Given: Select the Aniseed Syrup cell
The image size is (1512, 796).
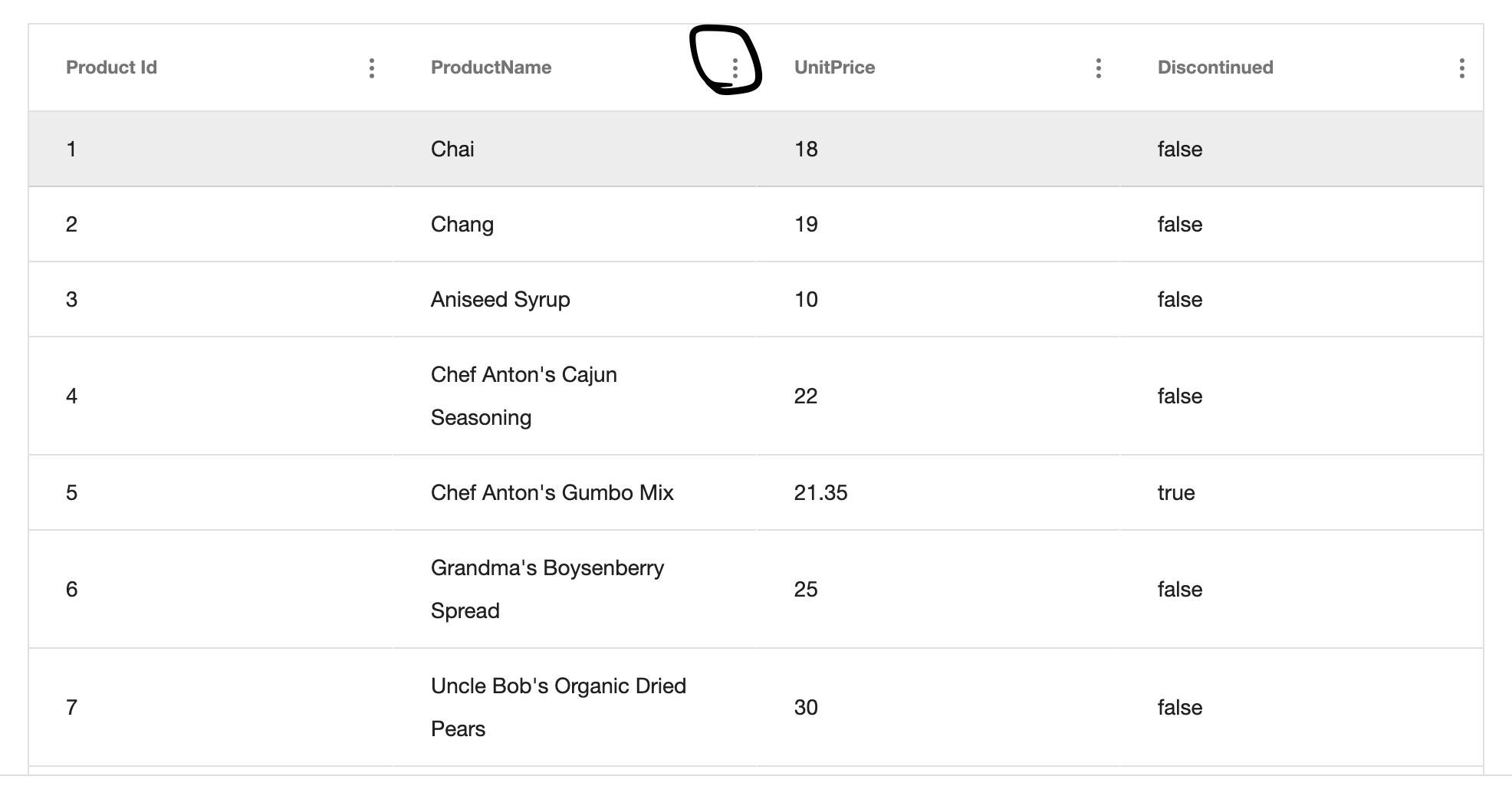Looking at the screenshot, I should click(x=501, y=299).
